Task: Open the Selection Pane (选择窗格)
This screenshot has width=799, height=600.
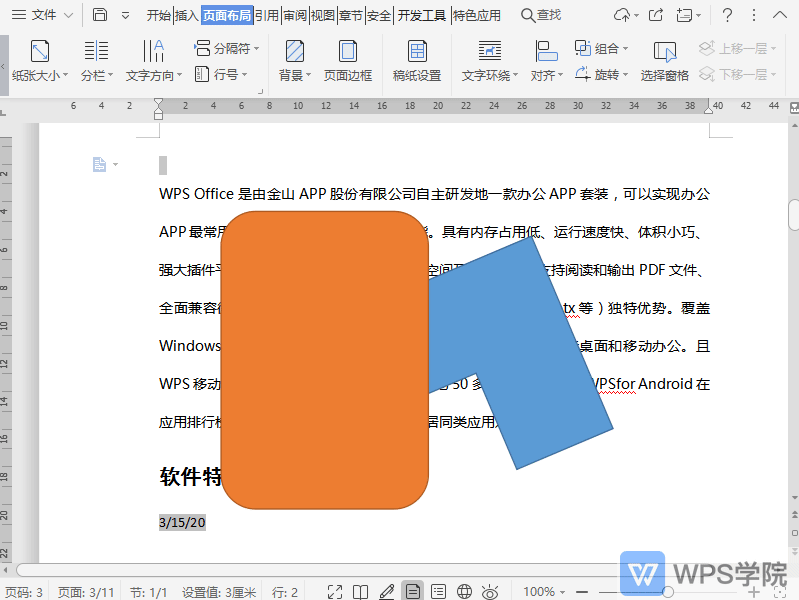Action: (664, 60)
